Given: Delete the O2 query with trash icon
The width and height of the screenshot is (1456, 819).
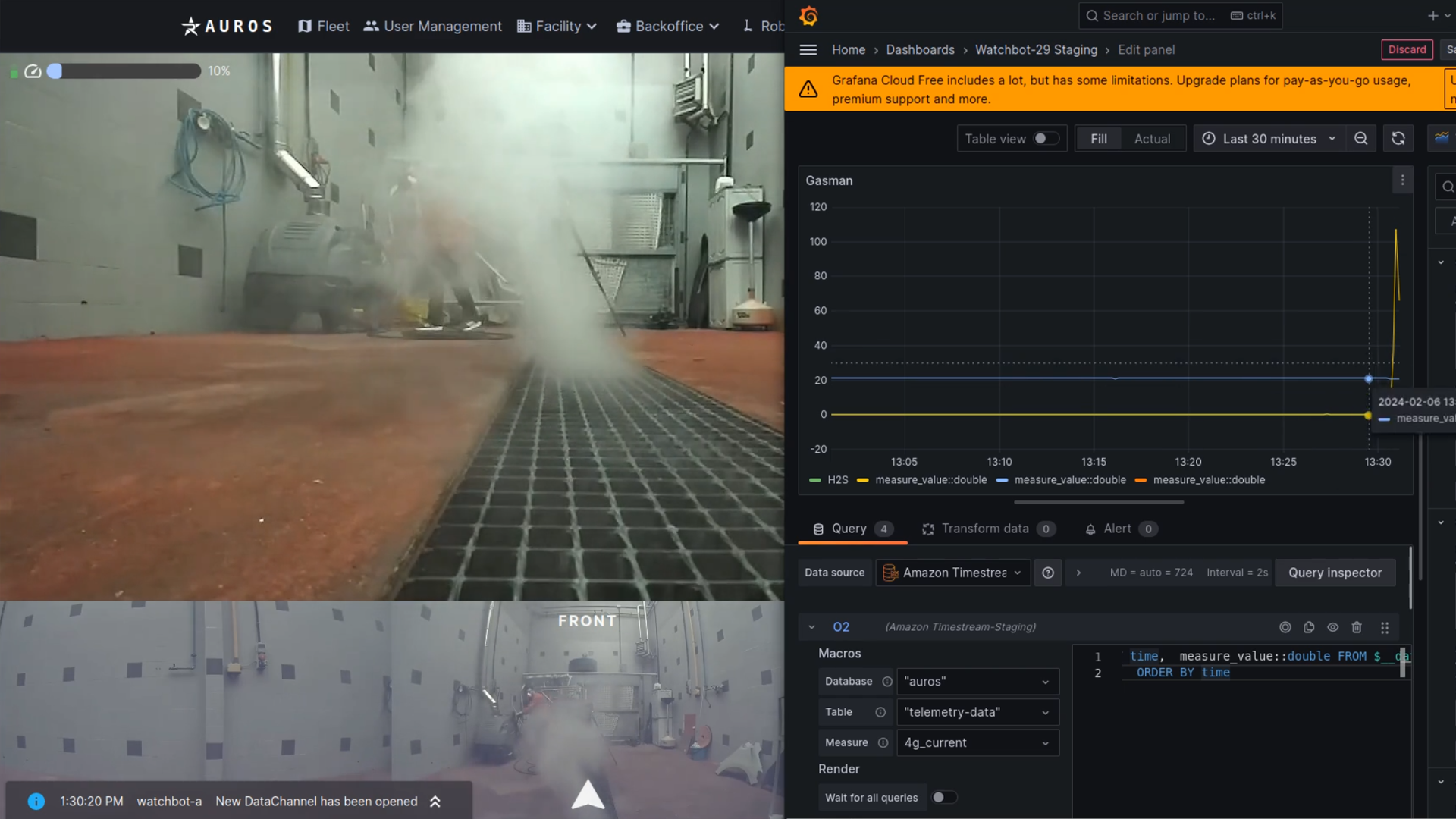Looking at the screenshot, I should pyautogui.click(x=1357, y=627).
